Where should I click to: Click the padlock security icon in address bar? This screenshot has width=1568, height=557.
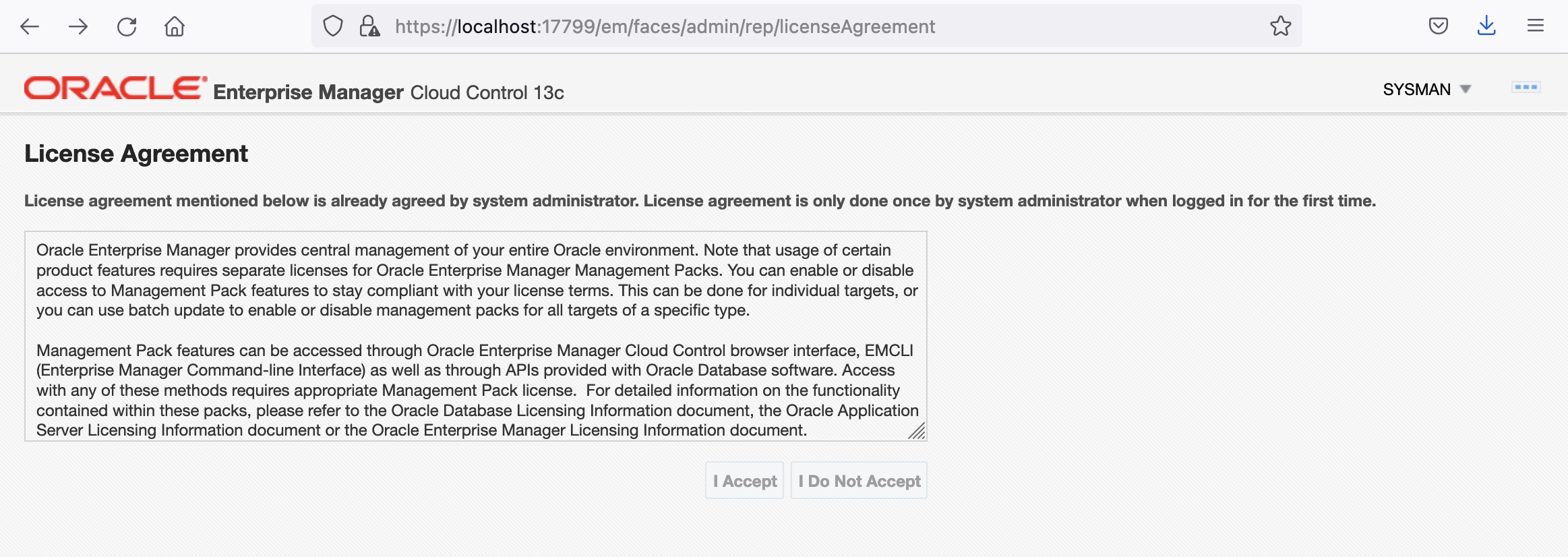(369, 24)
